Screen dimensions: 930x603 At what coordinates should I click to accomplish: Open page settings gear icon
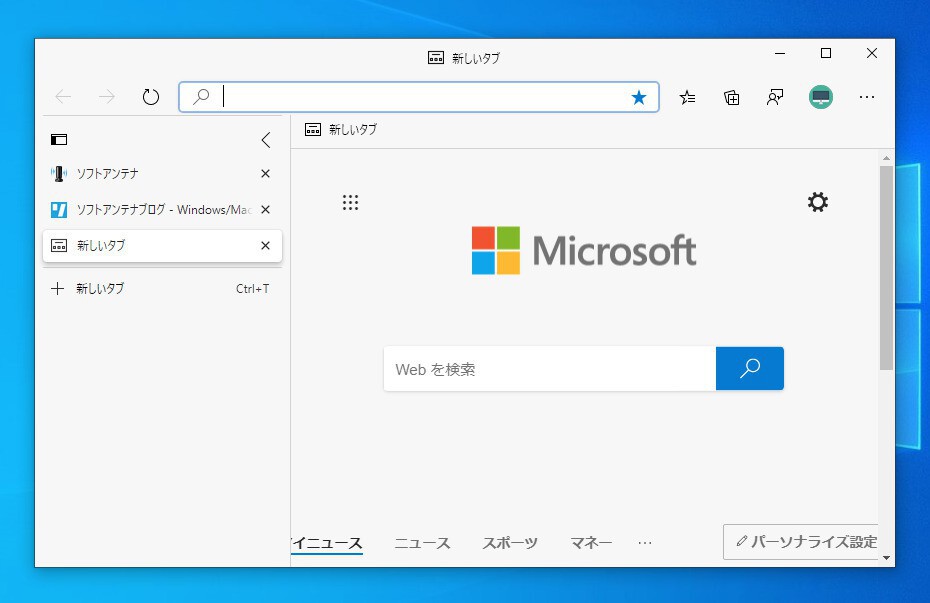(818, 202)
